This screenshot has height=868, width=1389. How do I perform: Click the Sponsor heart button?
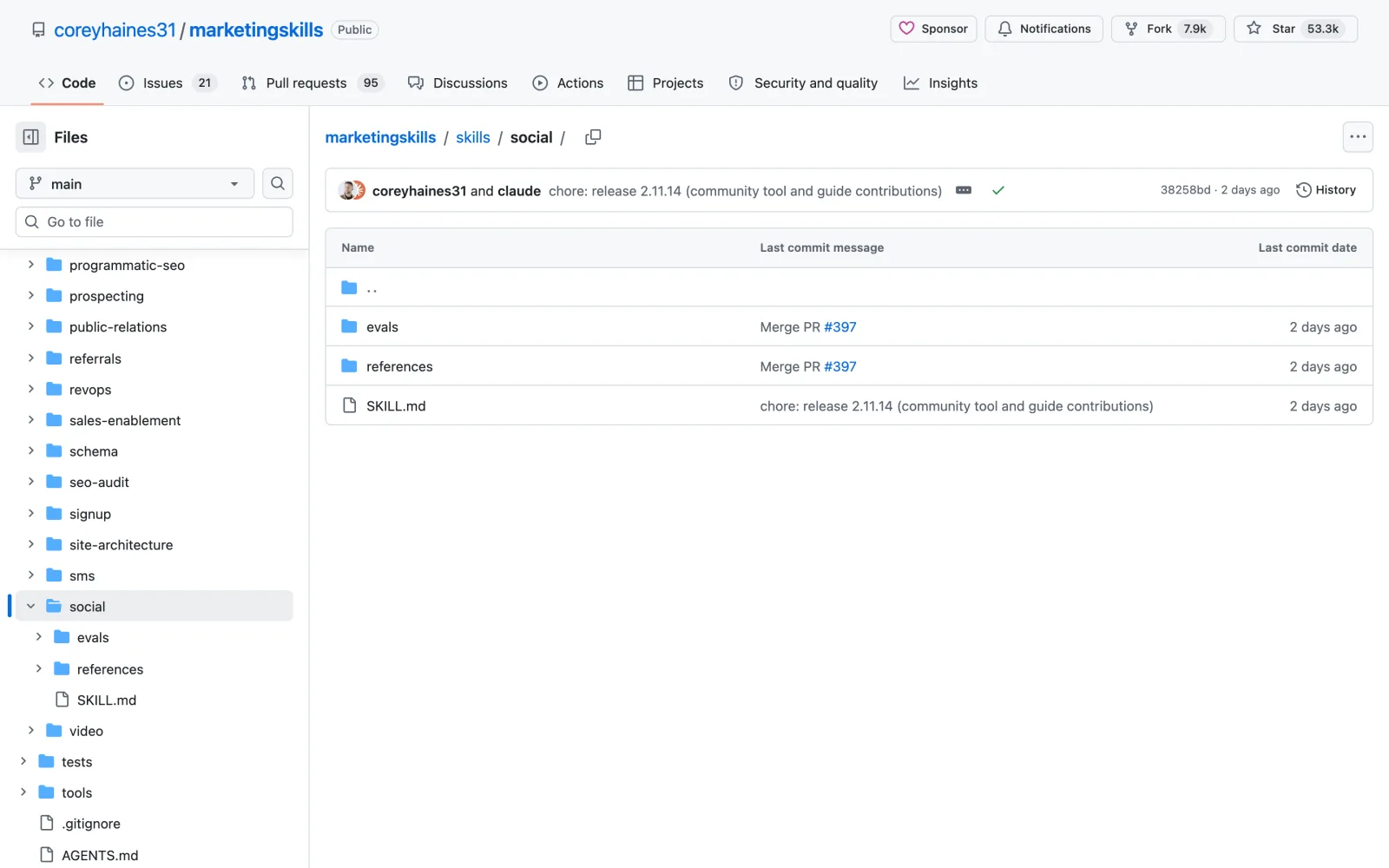point(933,29)
